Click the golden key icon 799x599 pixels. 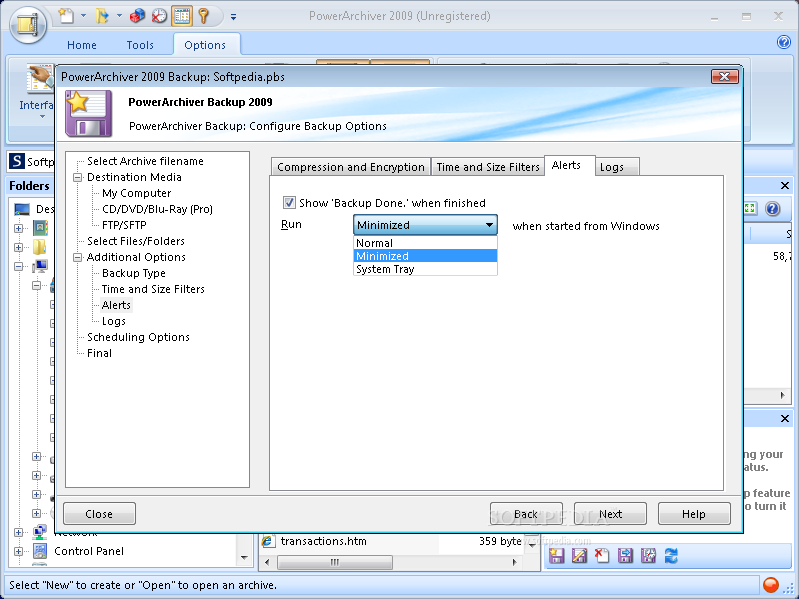tap(204, 16)
